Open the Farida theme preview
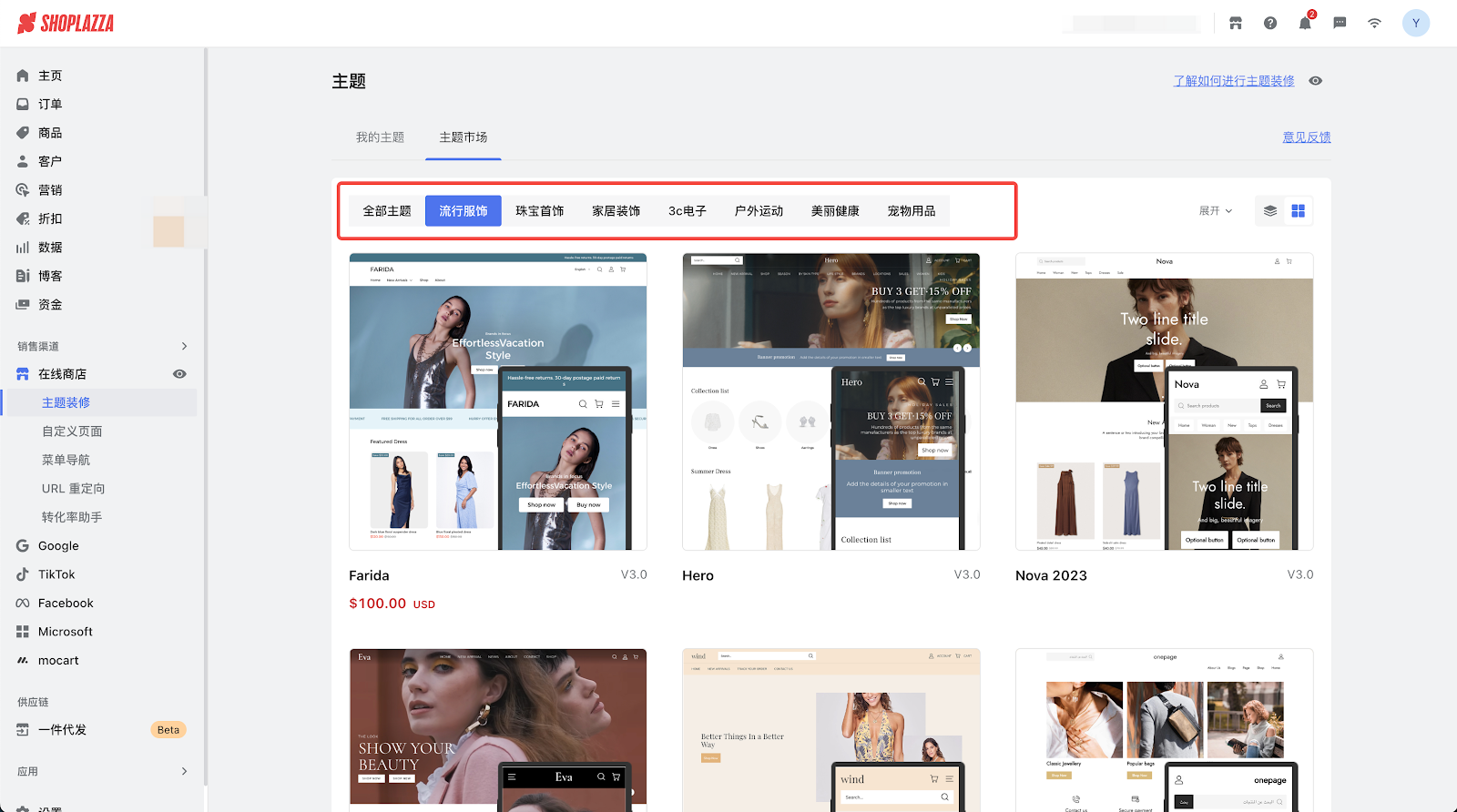Image resolution: width=1457 pixels, height=812 pixels. (x=498, y=401)
